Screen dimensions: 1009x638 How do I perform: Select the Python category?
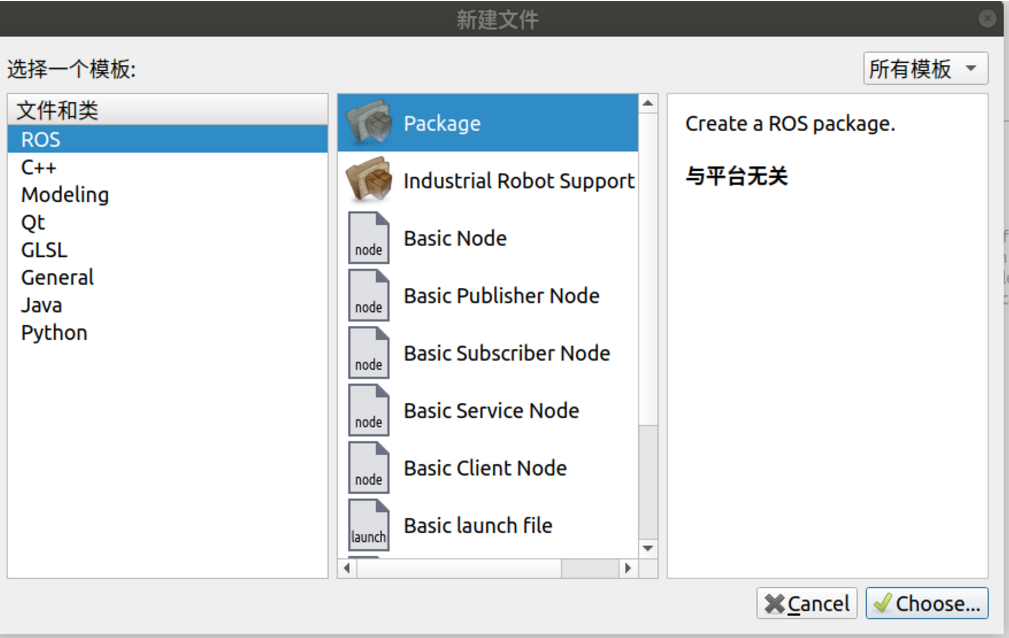(167, 333)
